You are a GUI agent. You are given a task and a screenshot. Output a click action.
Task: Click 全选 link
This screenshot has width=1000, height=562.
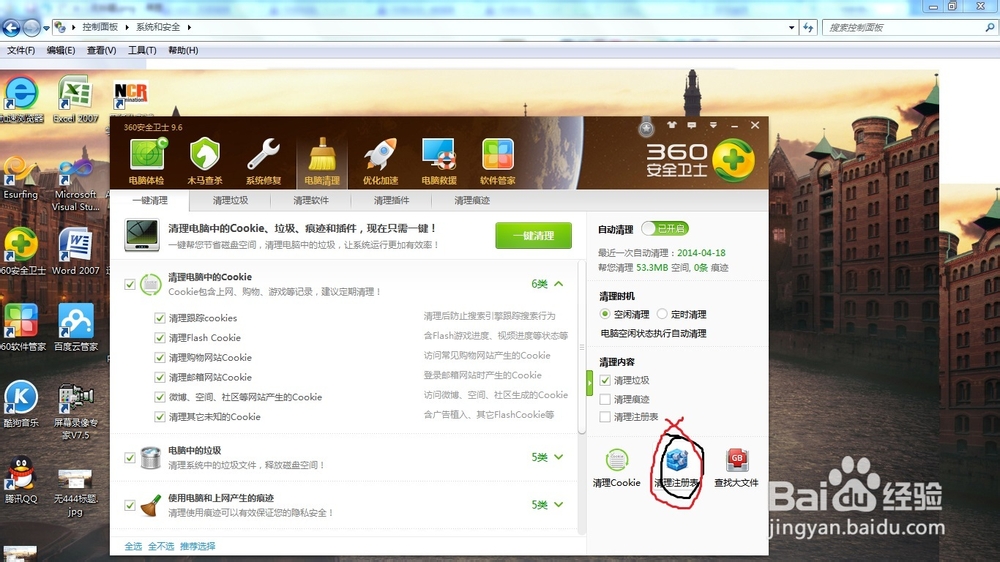(133, 546)
